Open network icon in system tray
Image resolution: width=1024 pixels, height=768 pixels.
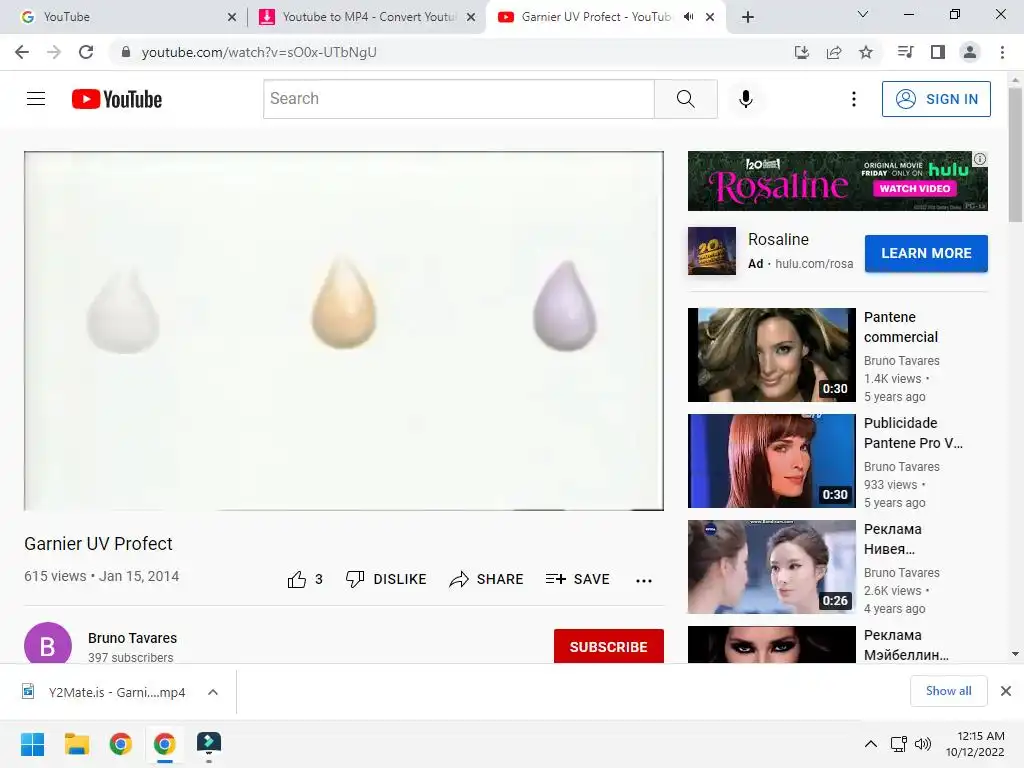click(x=899, y=744)
